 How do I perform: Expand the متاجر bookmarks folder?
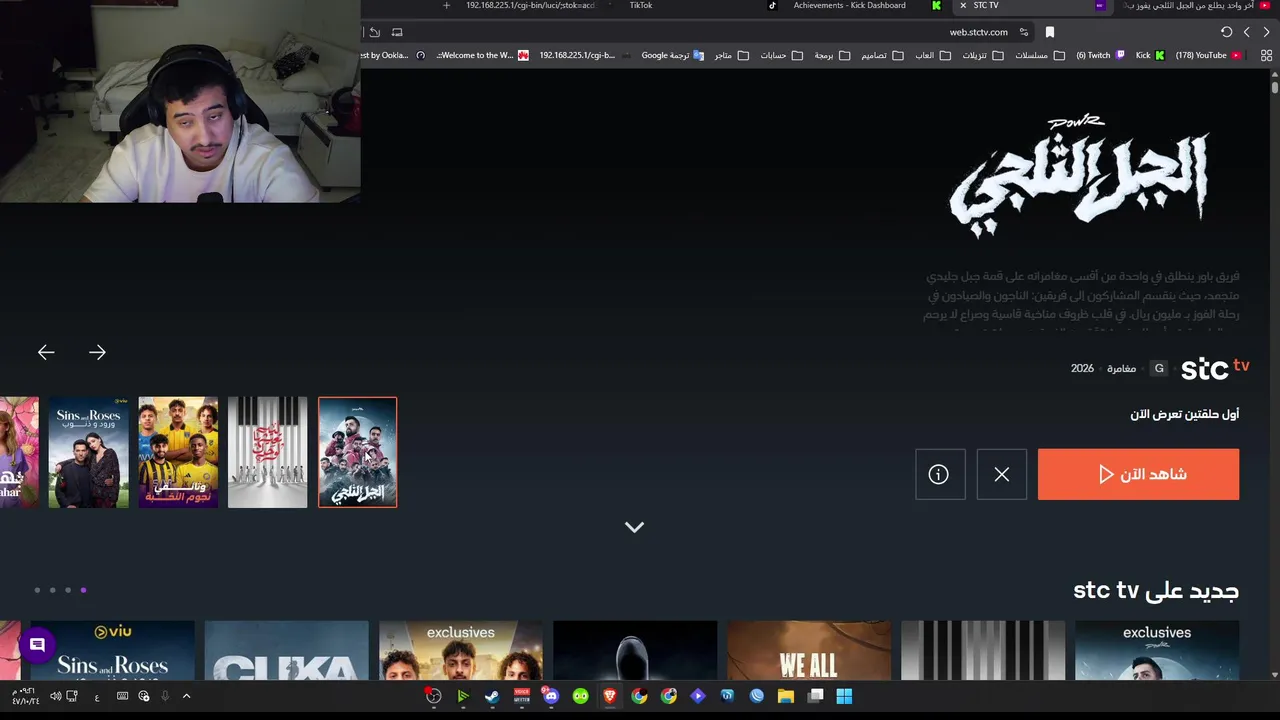(731, 55)
